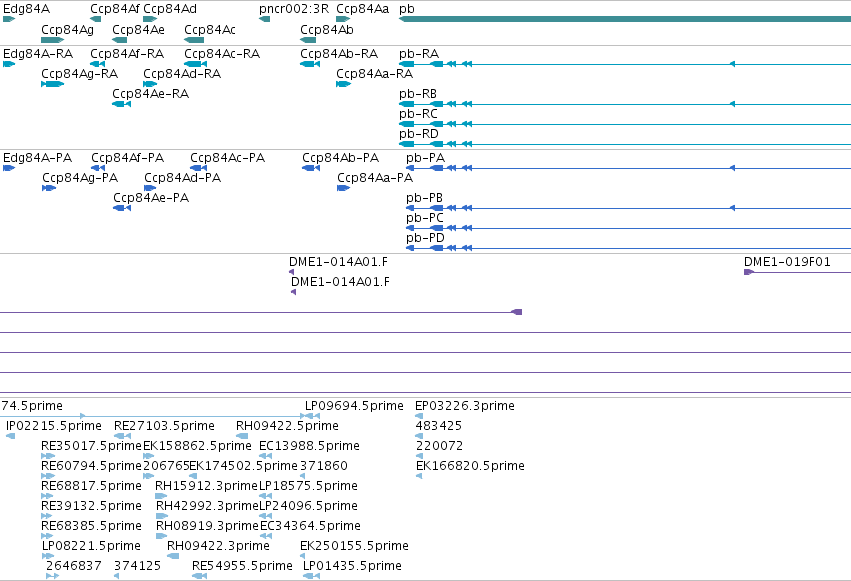
Task: Select transcript Ccp84Aa-RA
Action: point(374,74)
